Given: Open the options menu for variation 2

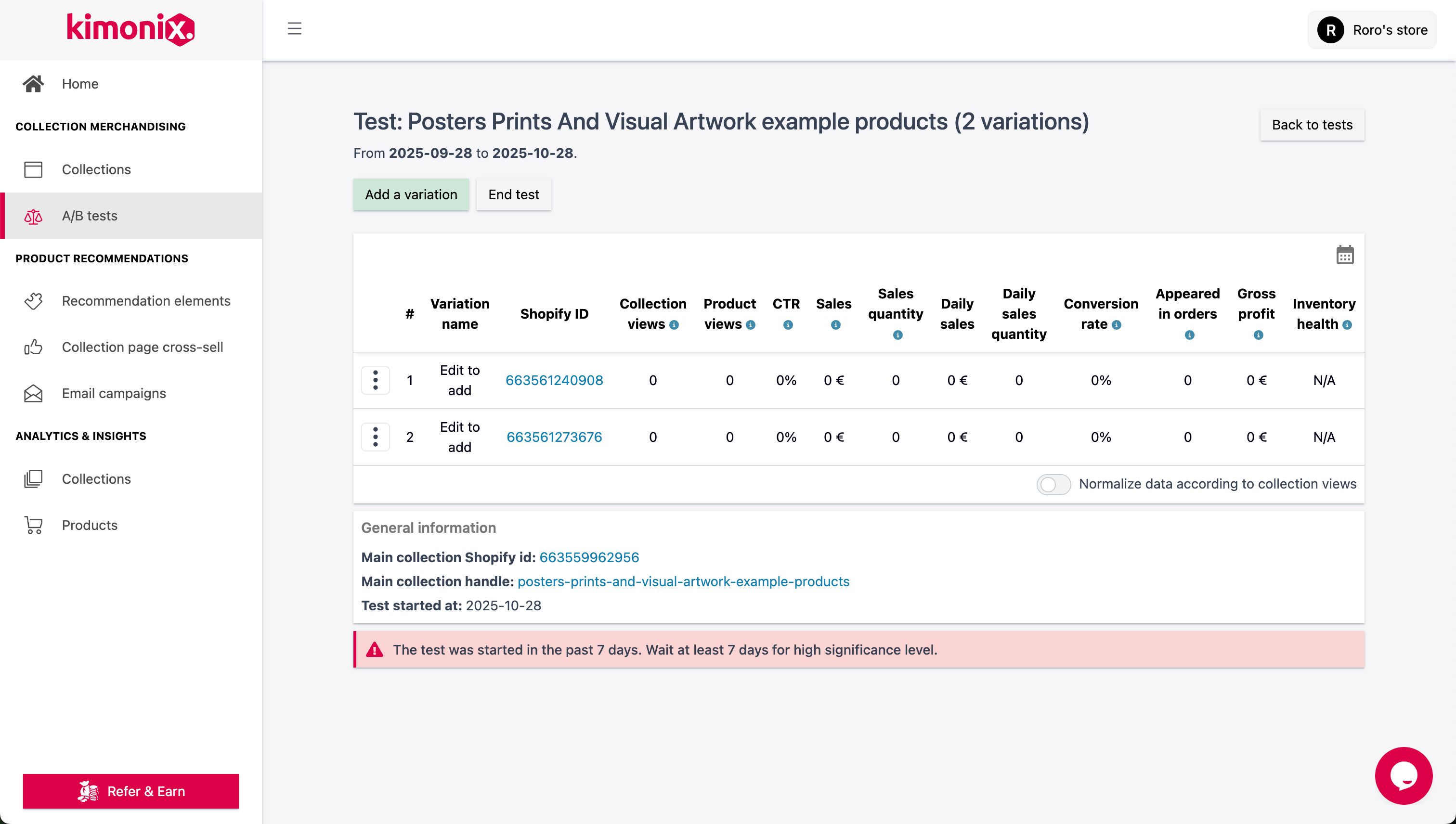Looking at the screenshot, I should click(376, 437).
